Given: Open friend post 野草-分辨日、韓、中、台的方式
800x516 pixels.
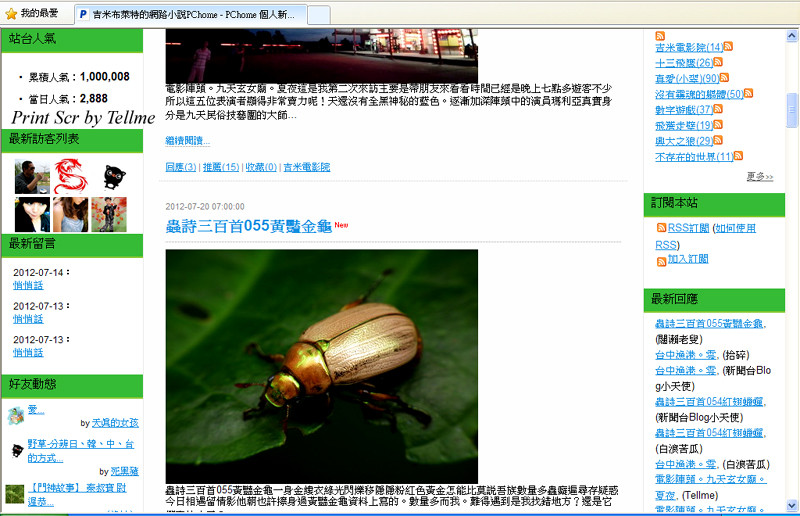Looking at the screenshot, I should 81,451.
